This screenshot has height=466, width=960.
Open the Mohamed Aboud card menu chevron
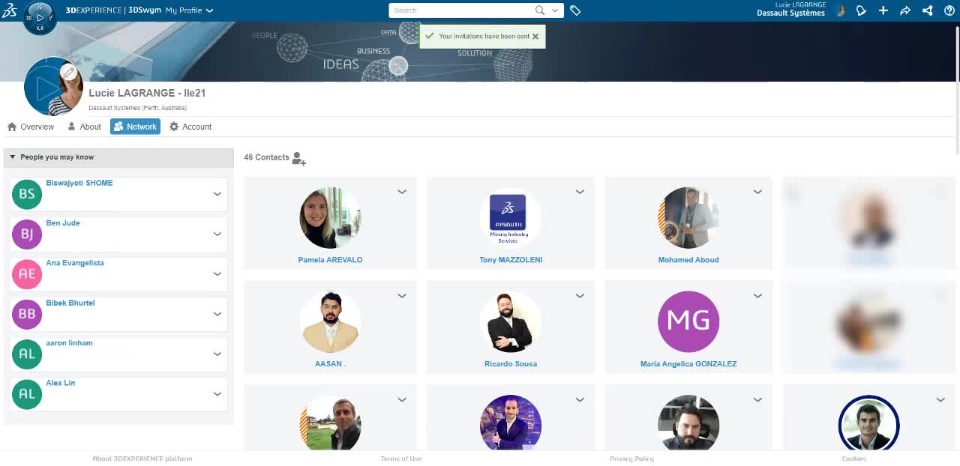[x=757, y=192]
